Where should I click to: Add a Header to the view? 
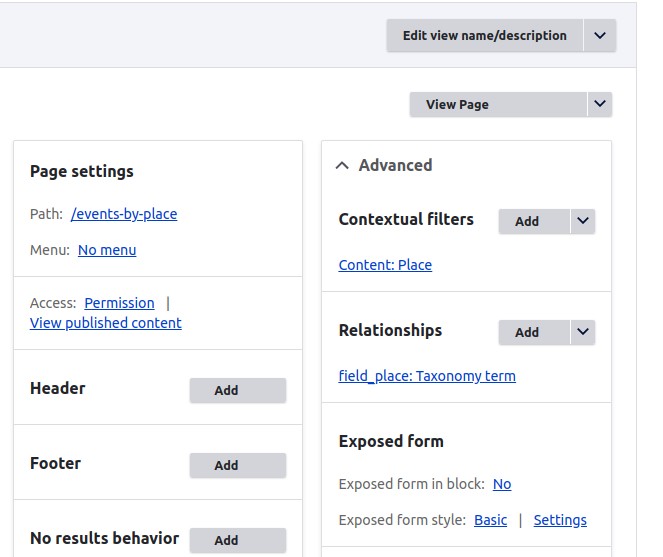coord(238,391)
